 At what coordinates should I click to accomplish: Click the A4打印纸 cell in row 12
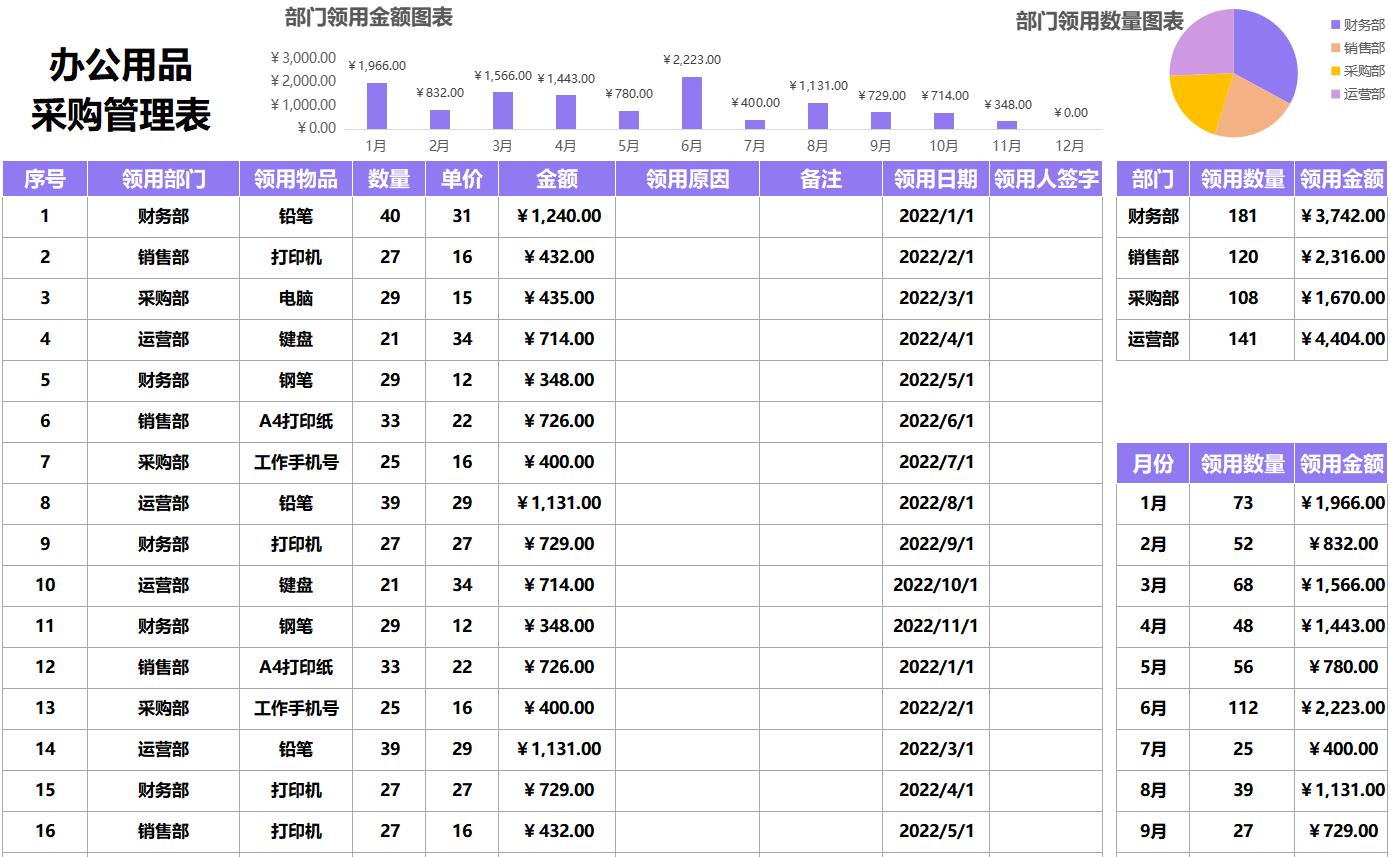click(x=296, y=667)
